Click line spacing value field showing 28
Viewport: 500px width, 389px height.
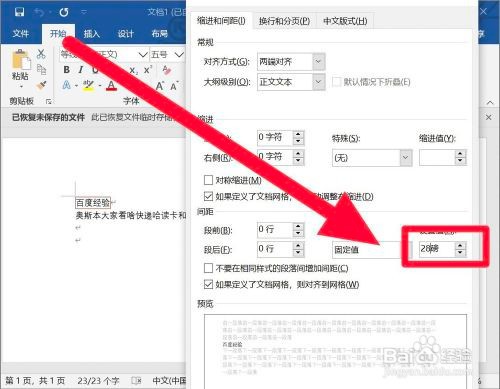click(x=437, y=249)
